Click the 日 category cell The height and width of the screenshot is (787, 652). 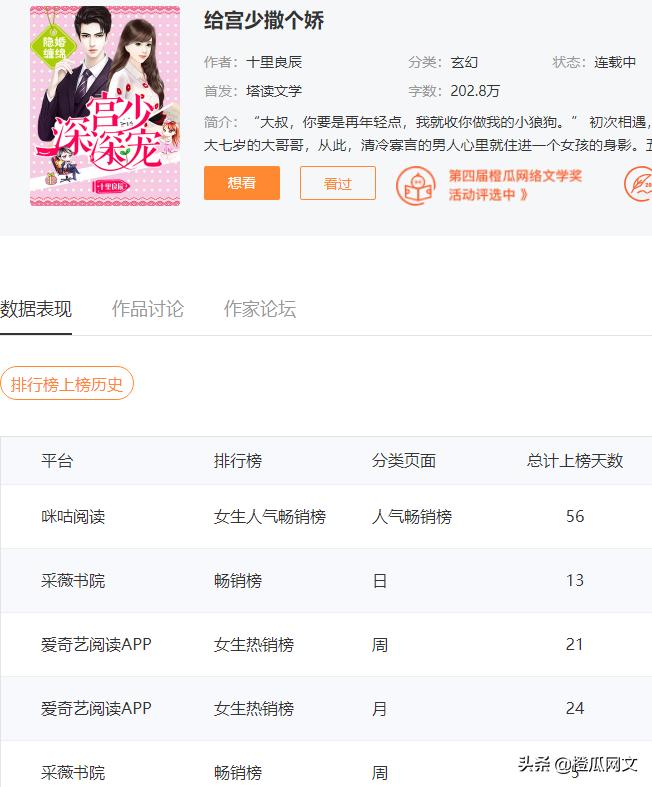[x=380, y=581]
